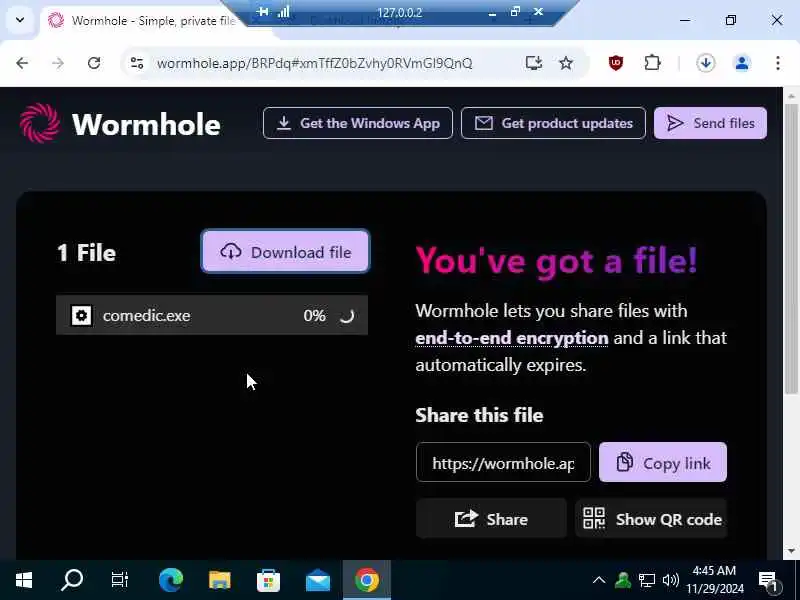Open the Chrome profile avatar

(x=742, y=63)
